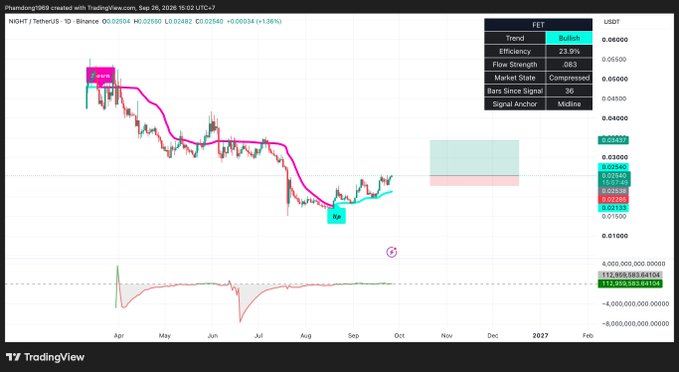Click the NIGHT / TetherUS symbol title
The image size is (679, 372).
point(53,21)
